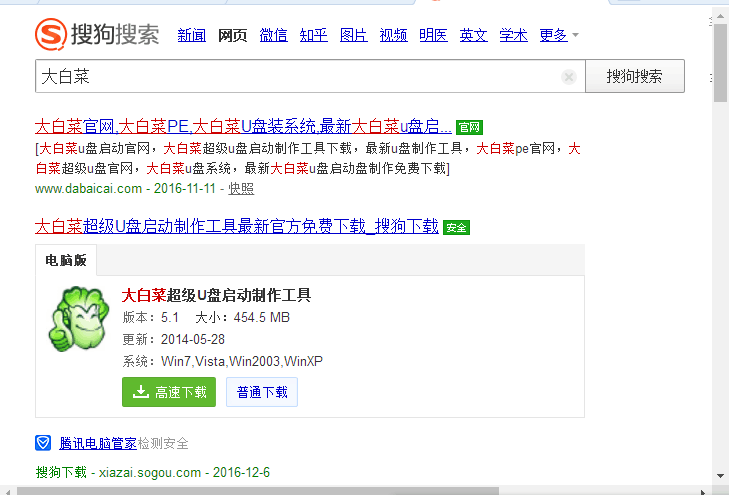This screenshot has width=729, height=495.
Task: Click the vertical scrollbar up arrow
Action: tap(720, 17)
